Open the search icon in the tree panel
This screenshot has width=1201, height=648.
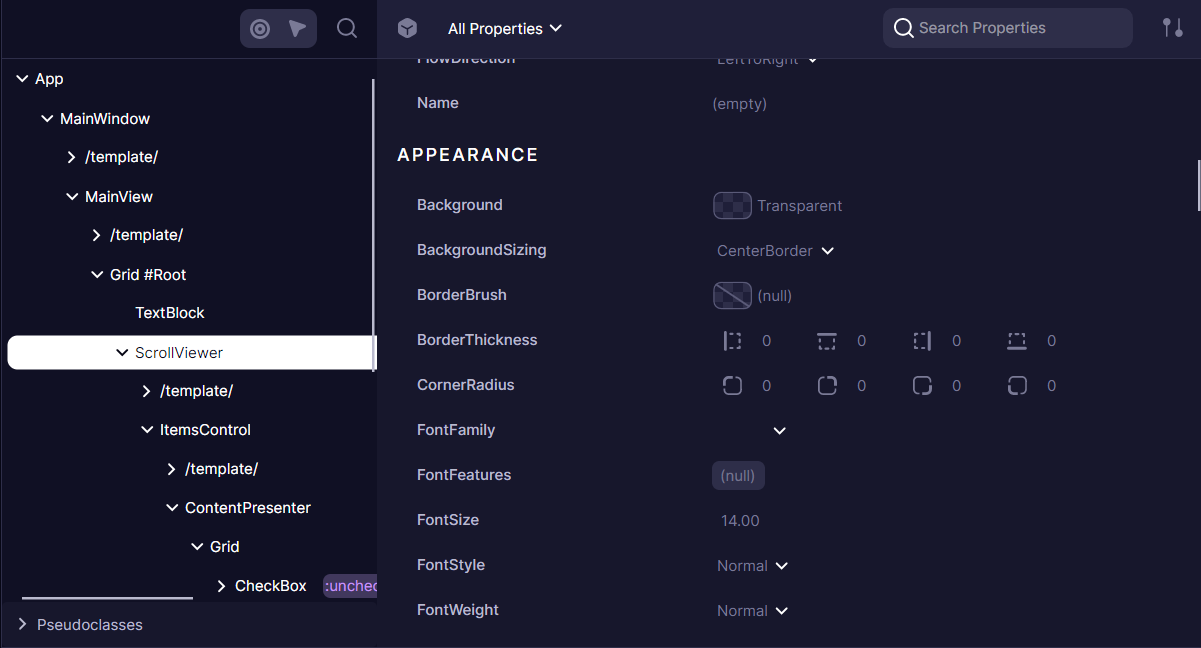(x=347, y=28)
